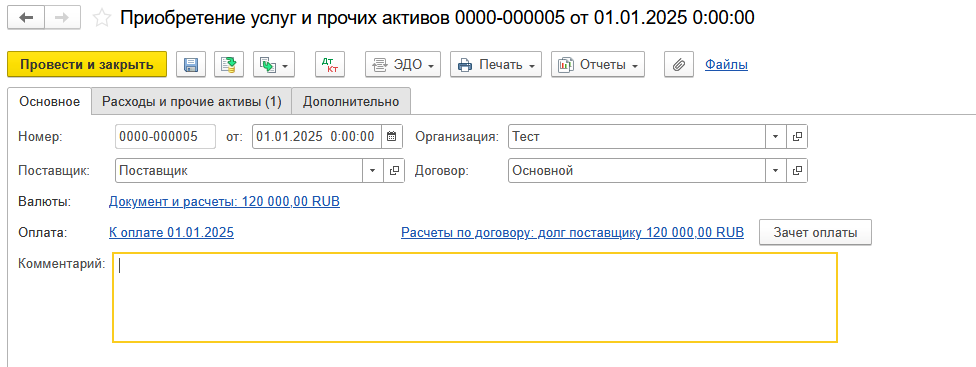Viewport: 976px width, 367px height.
Task: Open Расчеты по договору debt link
Action: (x=573, y=233)
